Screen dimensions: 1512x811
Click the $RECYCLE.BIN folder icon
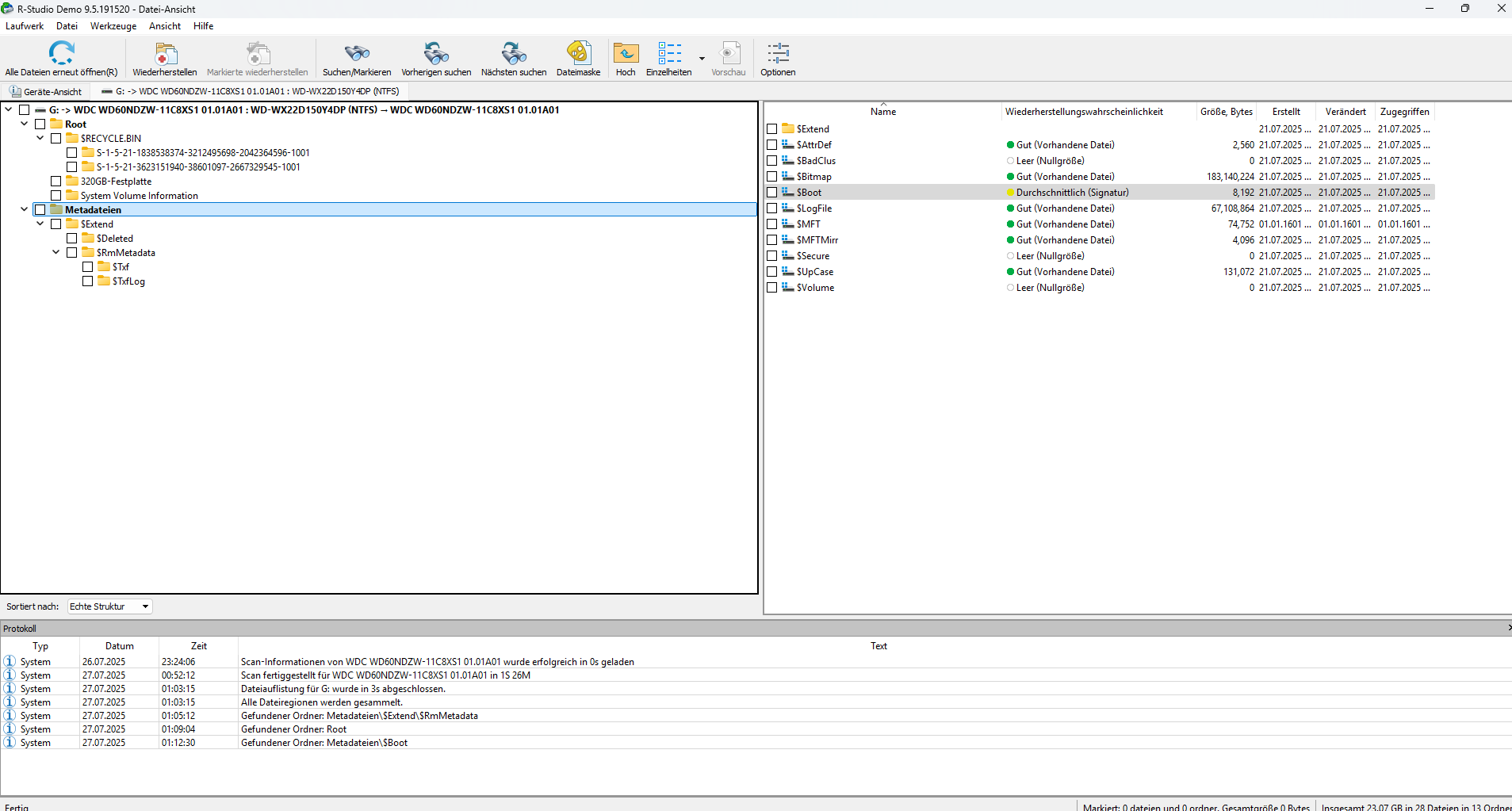(72, 138)
